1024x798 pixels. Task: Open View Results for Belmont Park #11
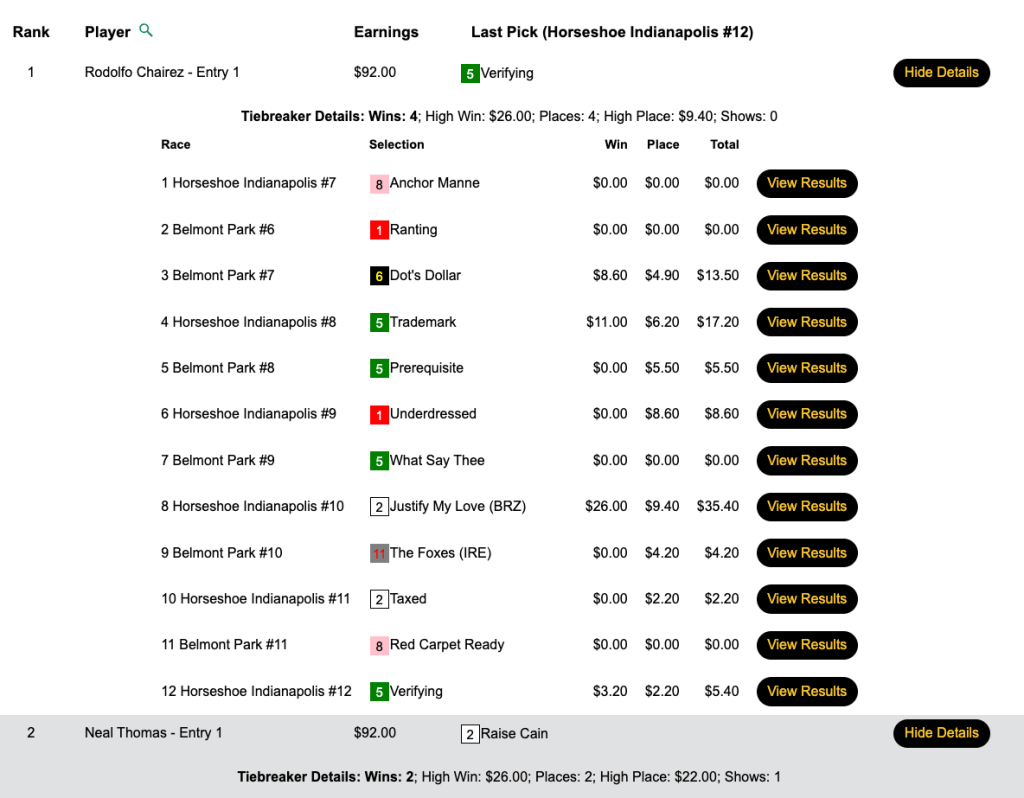(x=807, y=645)
